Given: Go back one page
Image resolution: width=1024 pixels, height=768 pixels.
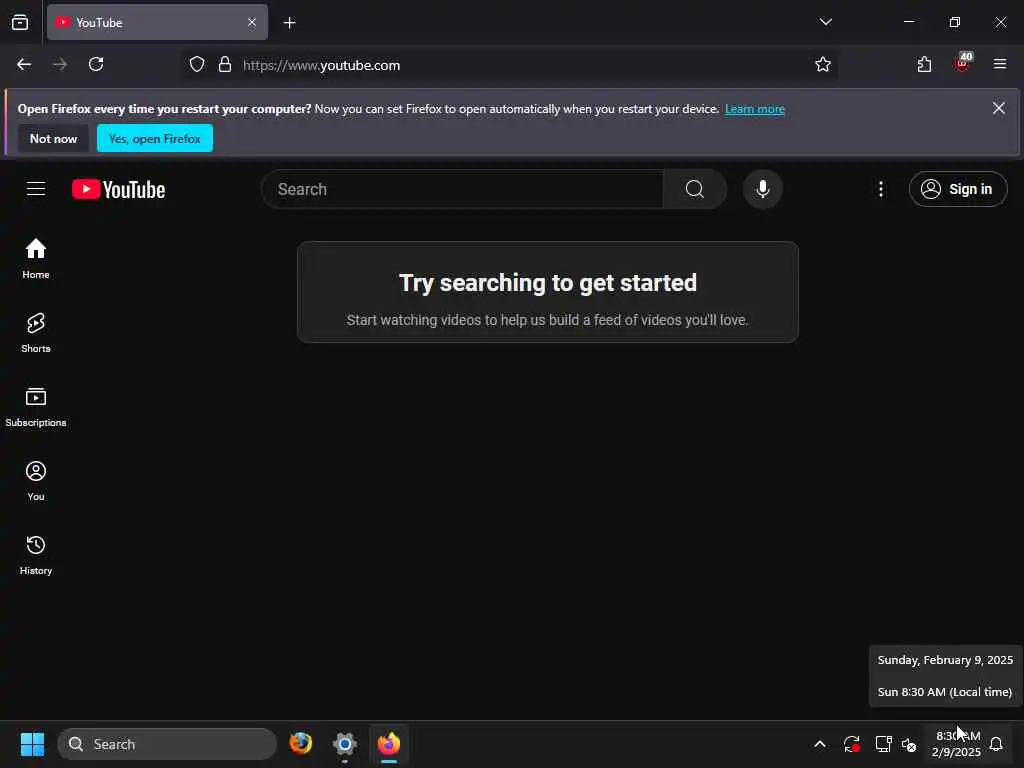Looking at the screenshot, I should [x=24, y=64].
